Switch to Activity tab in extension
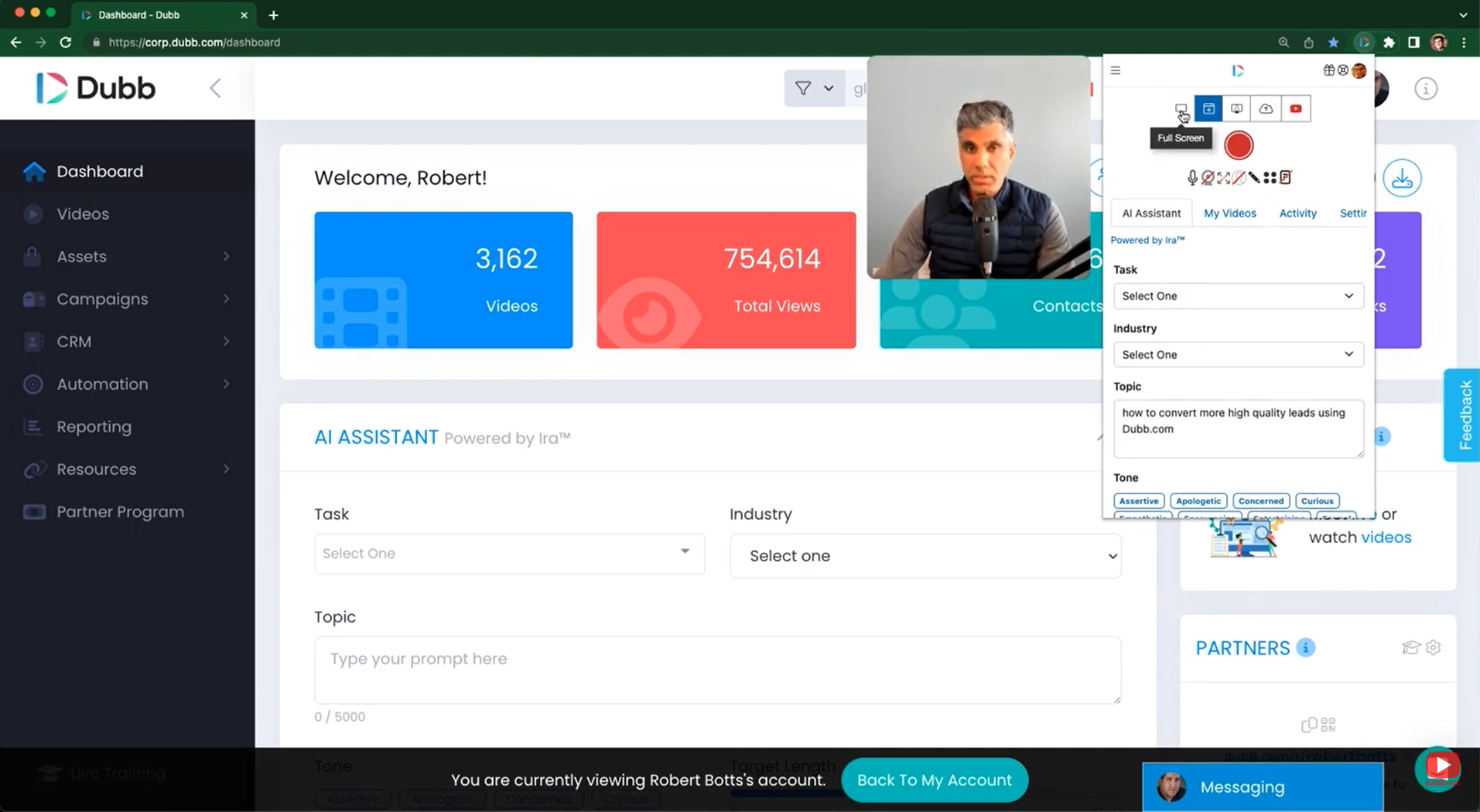The width and height of the screenshot is (1480, 812). (x=1297, y=213)
